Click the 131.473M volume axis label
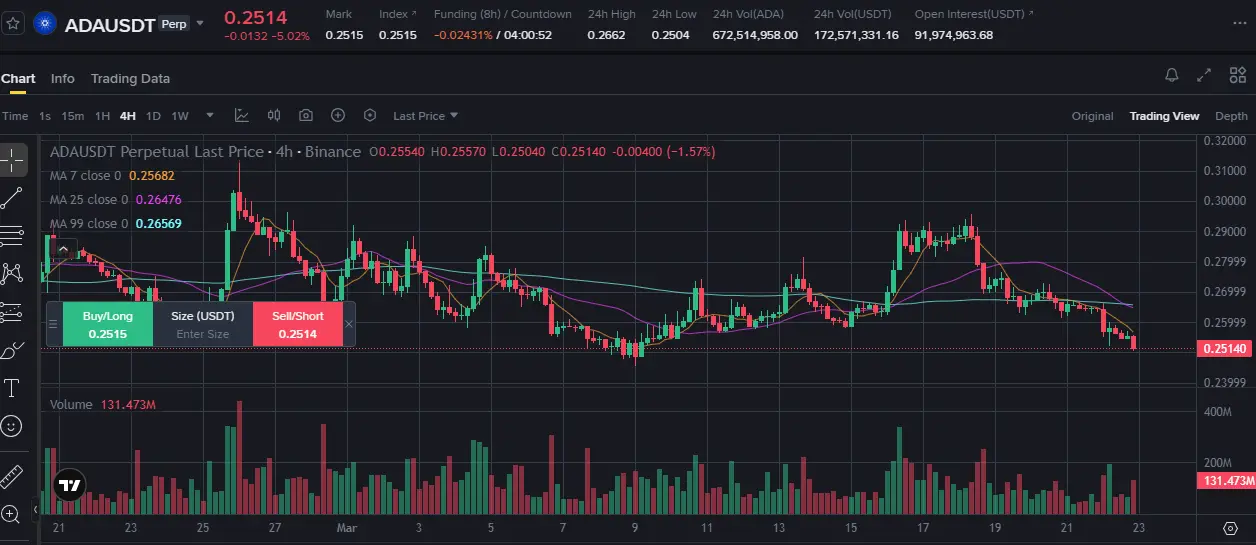This screenshot has height=545, width=1256. 1225,481
